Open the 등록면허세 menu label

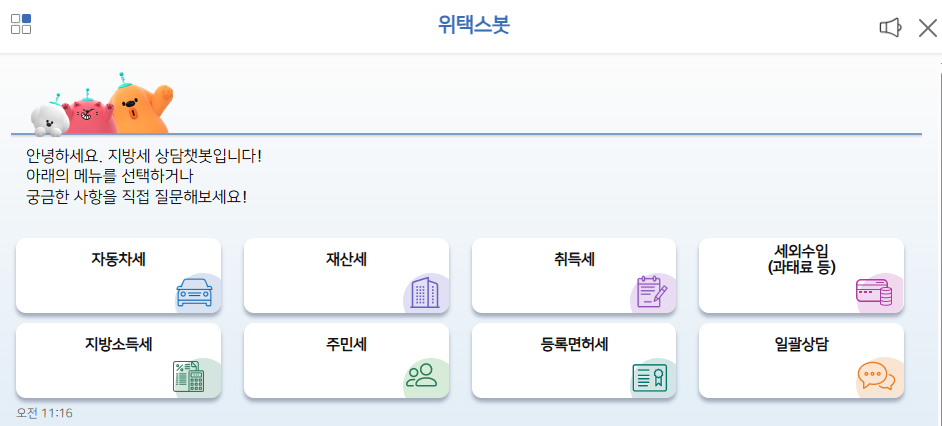(575, 344)
